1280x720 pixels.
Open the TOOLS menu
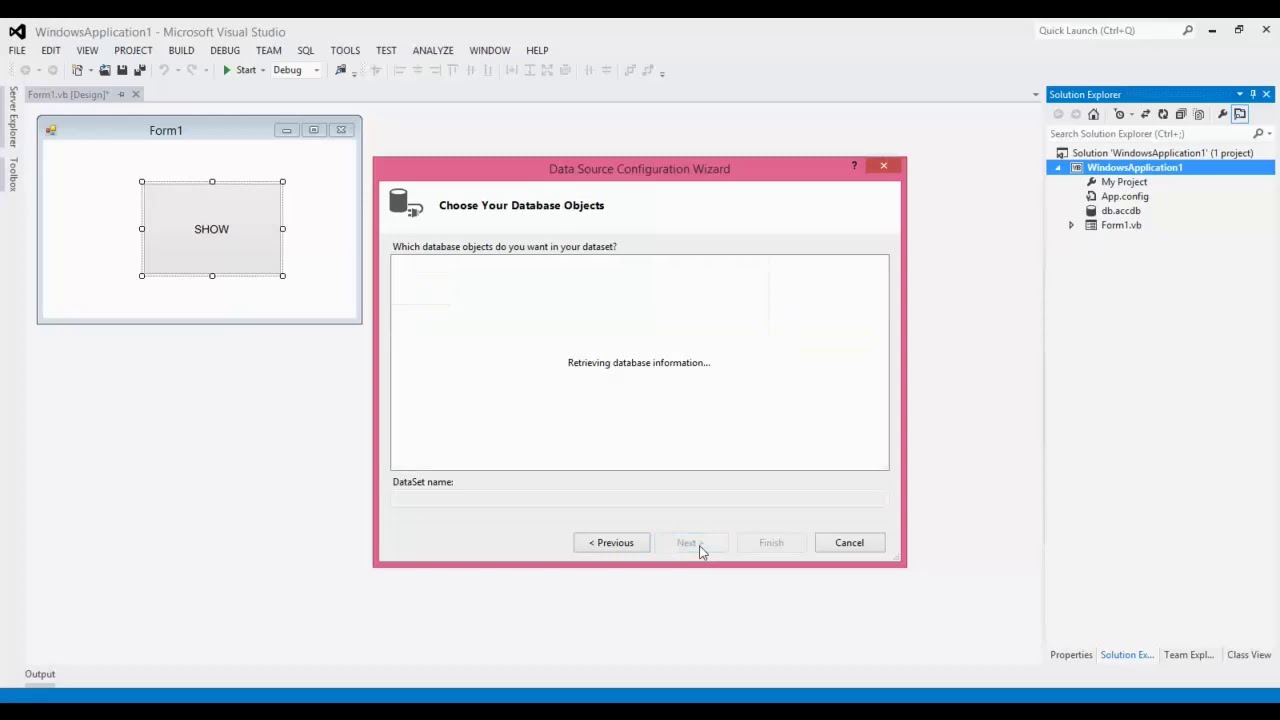(x=345, y=50)
